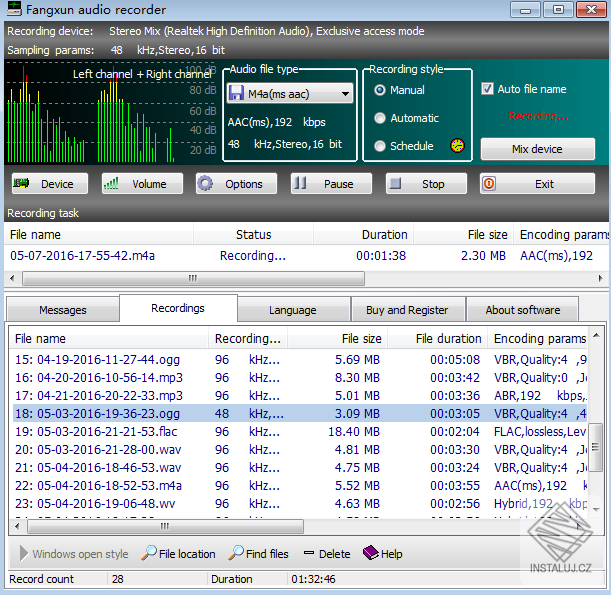The height and width of the screenshot is (595, 611).
Task: Click recording task scroll right arrow
Action: 600,278
